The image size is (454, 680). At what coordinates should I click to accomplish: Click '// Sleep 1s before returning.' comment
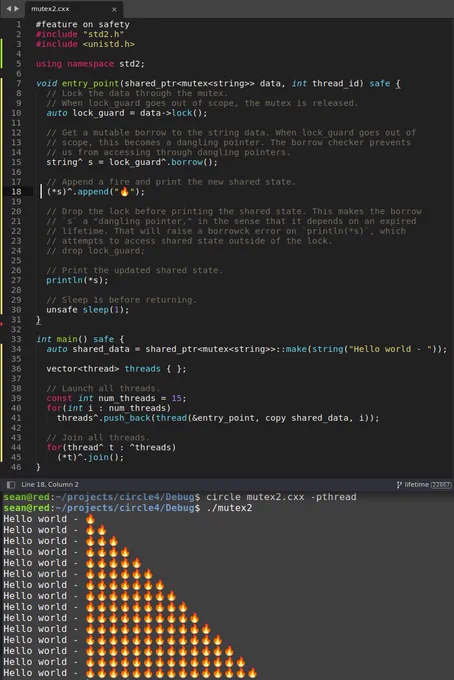pos(121,300)
